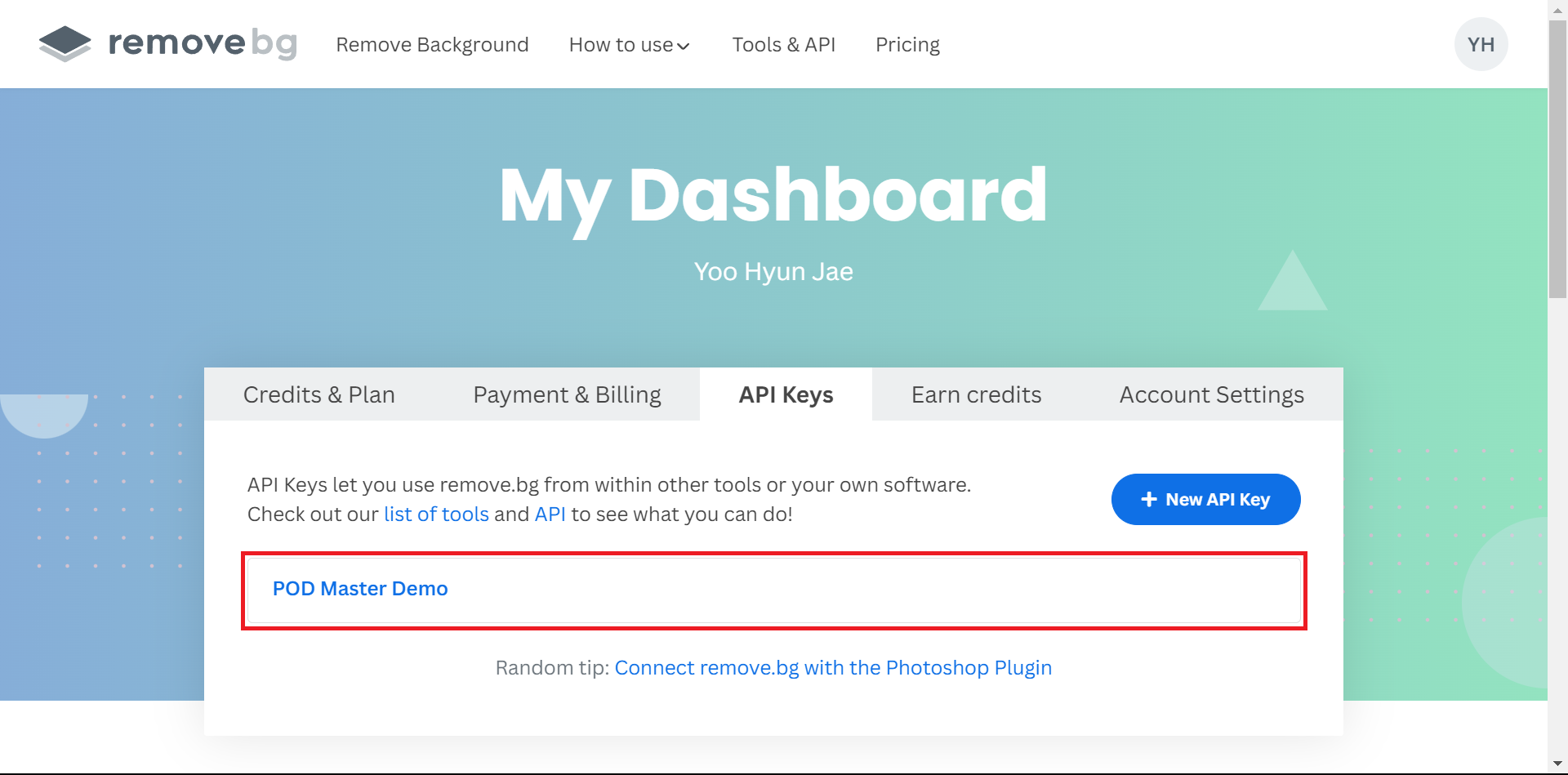
Task: Create a New API Key
Action: point(1205,499)
